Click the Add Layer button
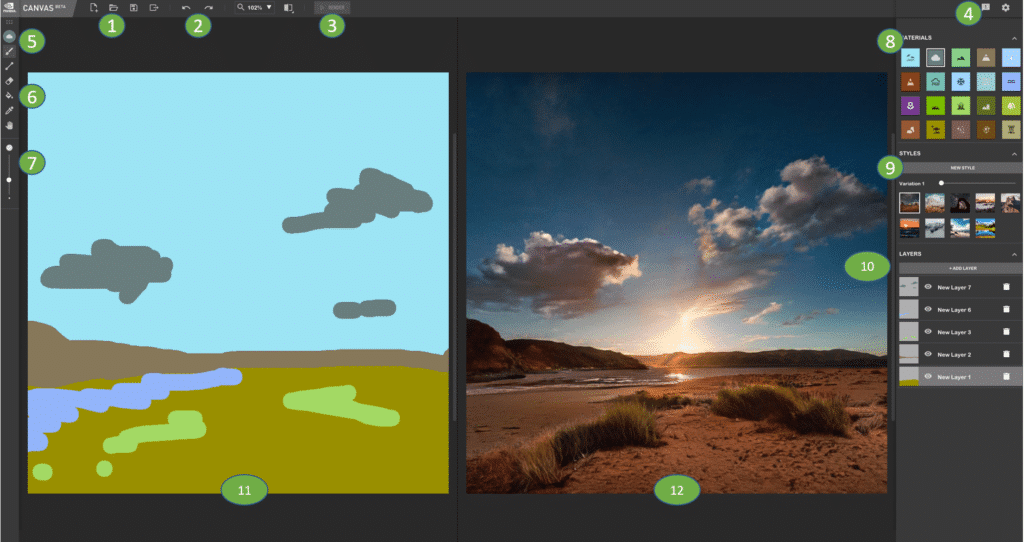This screenshot has width=1024, height=542. 959,269
